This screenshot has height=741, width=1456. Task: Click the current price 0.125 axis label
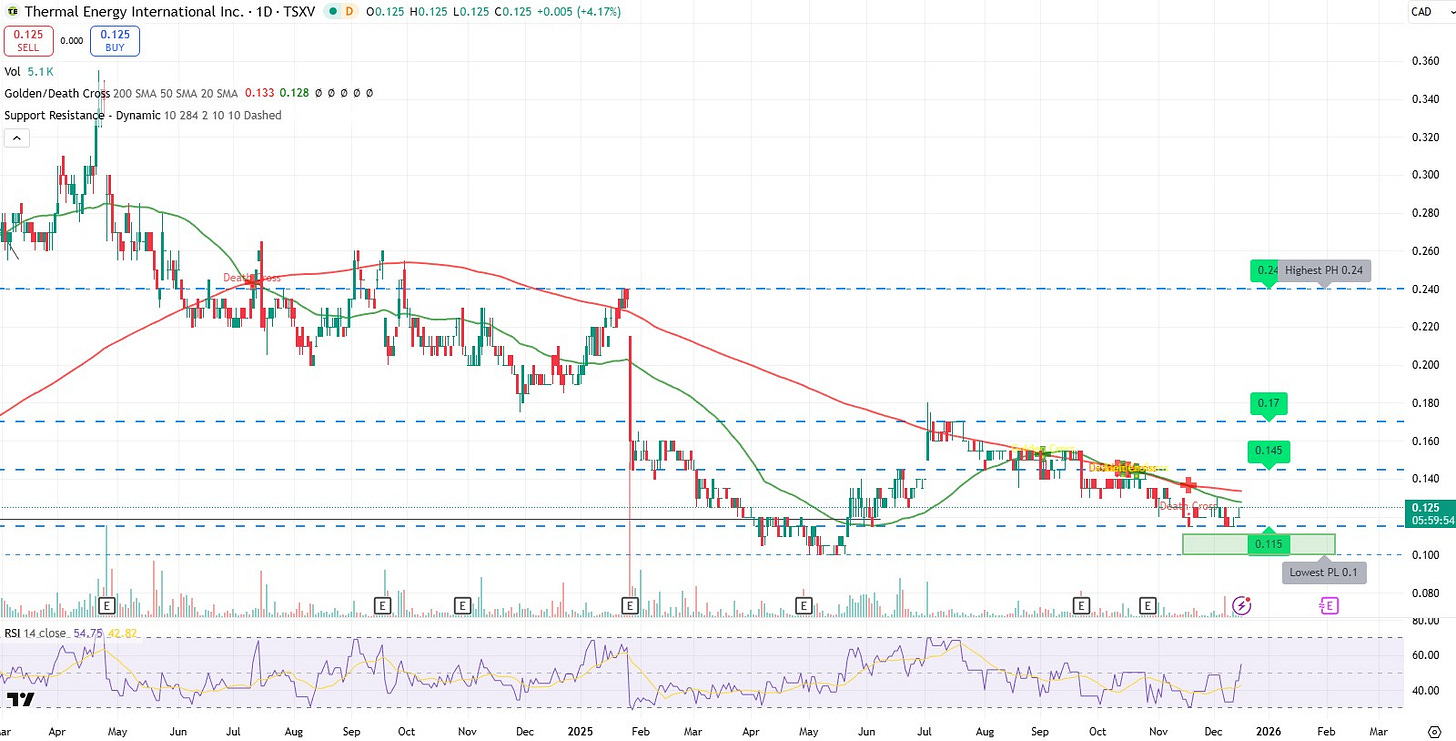[x=1430, y=513]
